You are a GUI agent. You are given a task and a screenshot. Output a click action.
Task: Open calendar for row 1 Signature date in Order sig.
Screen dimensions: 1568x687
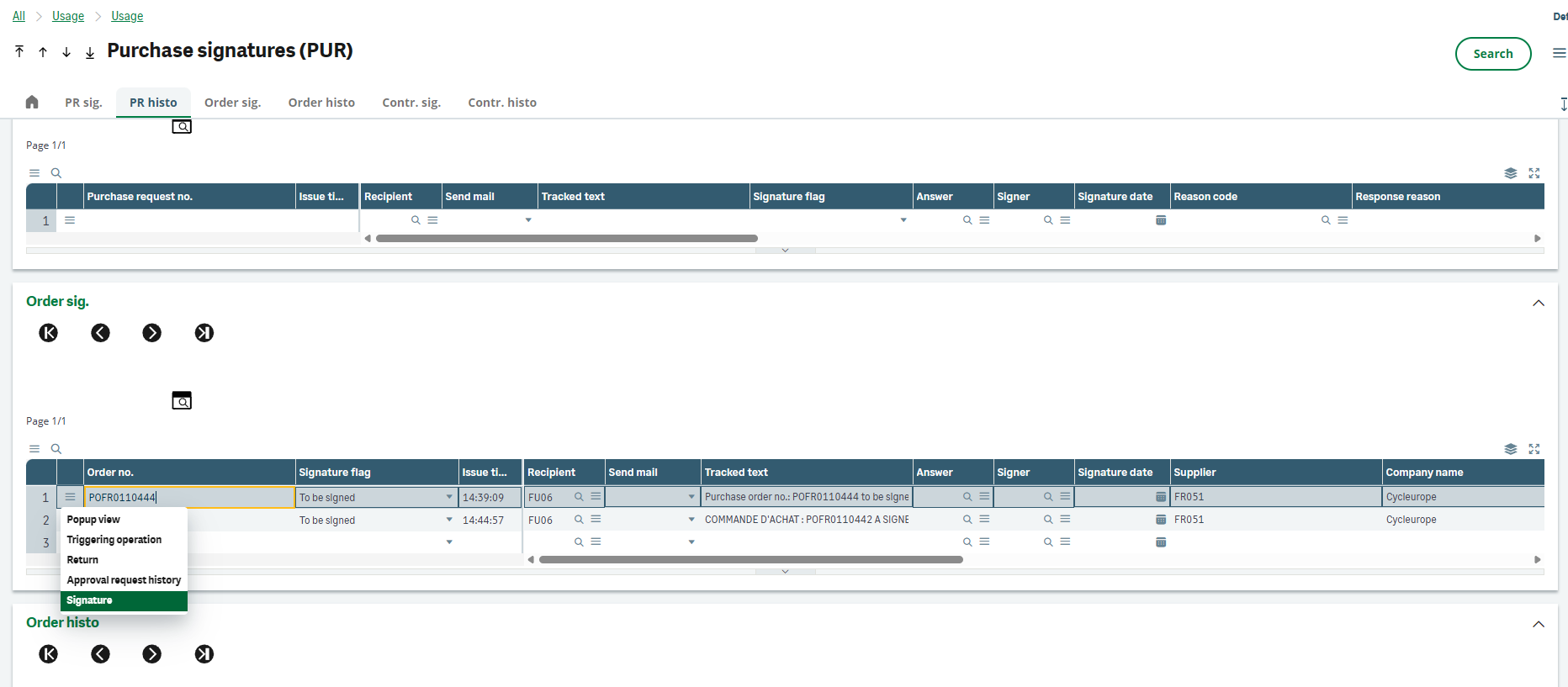pos(1161,497)
